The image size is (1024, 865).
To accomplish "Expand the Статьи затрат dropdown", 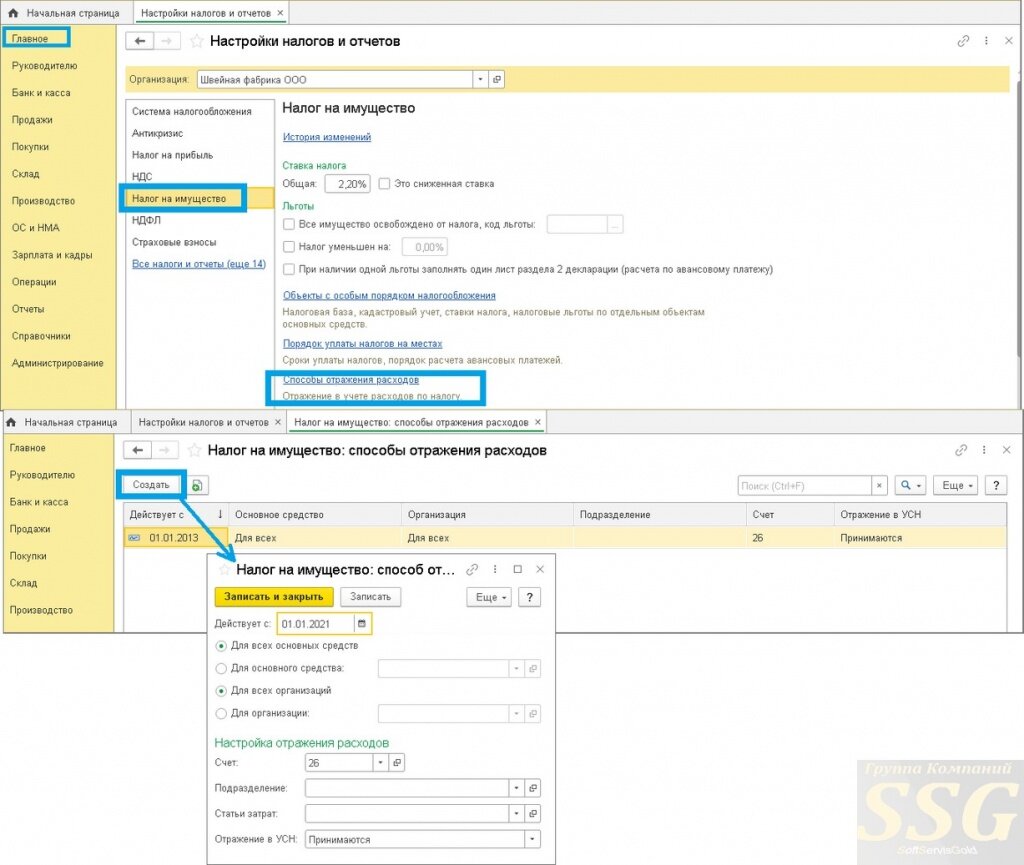I will pos(517,813).
